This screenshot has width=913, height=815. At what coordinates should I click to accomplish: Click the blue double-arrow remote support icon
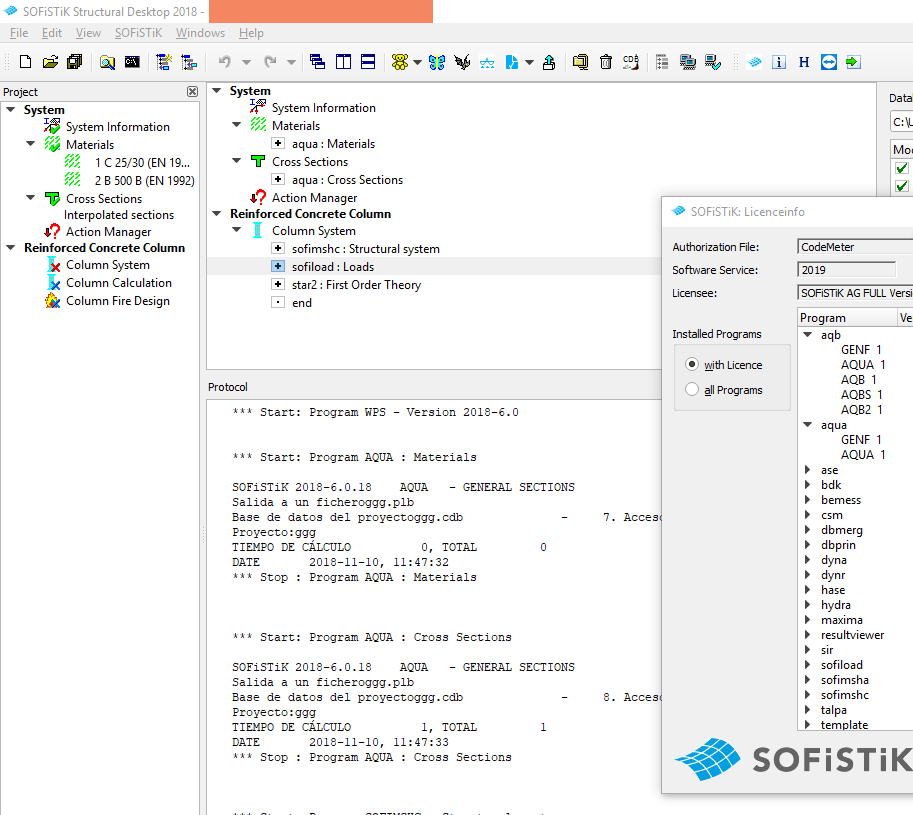tap(829, 62)
